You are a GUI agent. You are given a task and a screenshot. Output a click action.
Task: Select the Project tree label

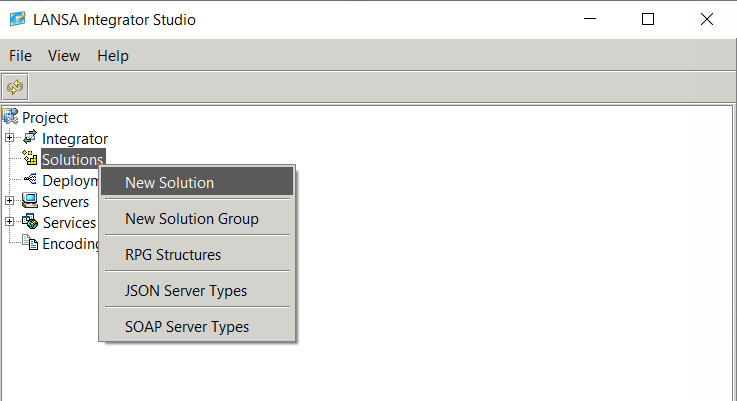click(x=45, y=118)
